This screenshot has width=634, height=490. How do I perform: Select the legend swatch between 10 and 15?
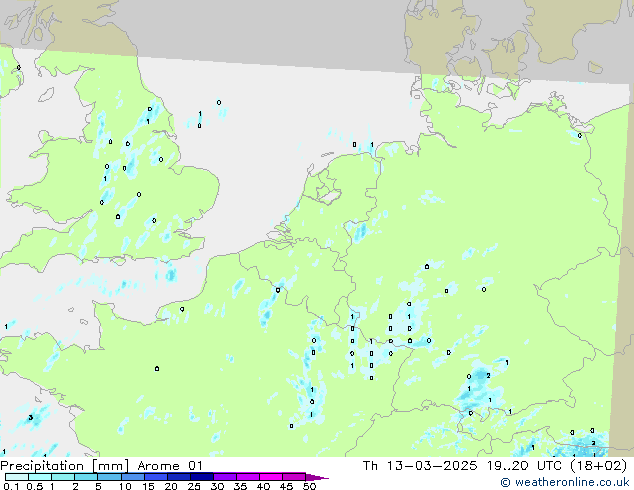pos(132,477)
